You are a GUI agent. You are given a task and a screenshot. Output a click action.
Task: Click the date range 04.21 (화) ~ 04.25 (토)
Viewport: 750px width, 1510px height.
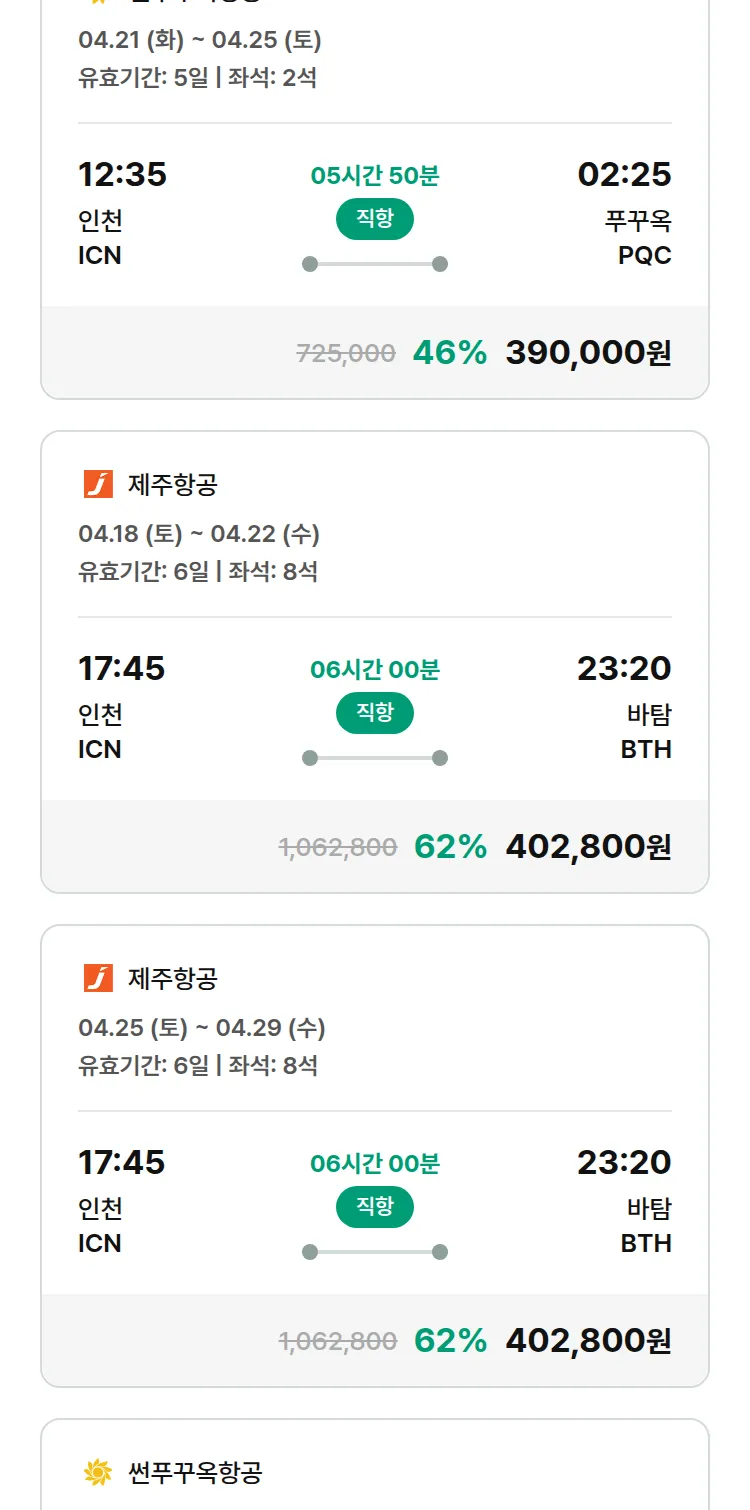click(x=200, y=41)
